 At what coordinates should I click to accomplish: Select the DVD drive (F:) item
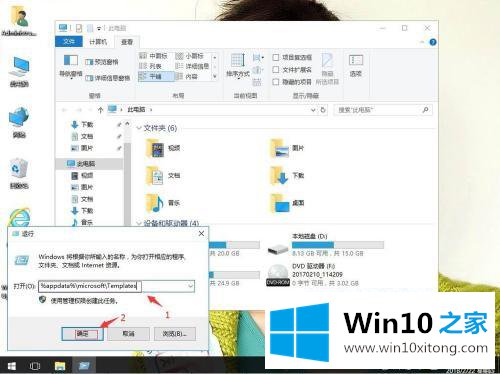tap(313, 275)
